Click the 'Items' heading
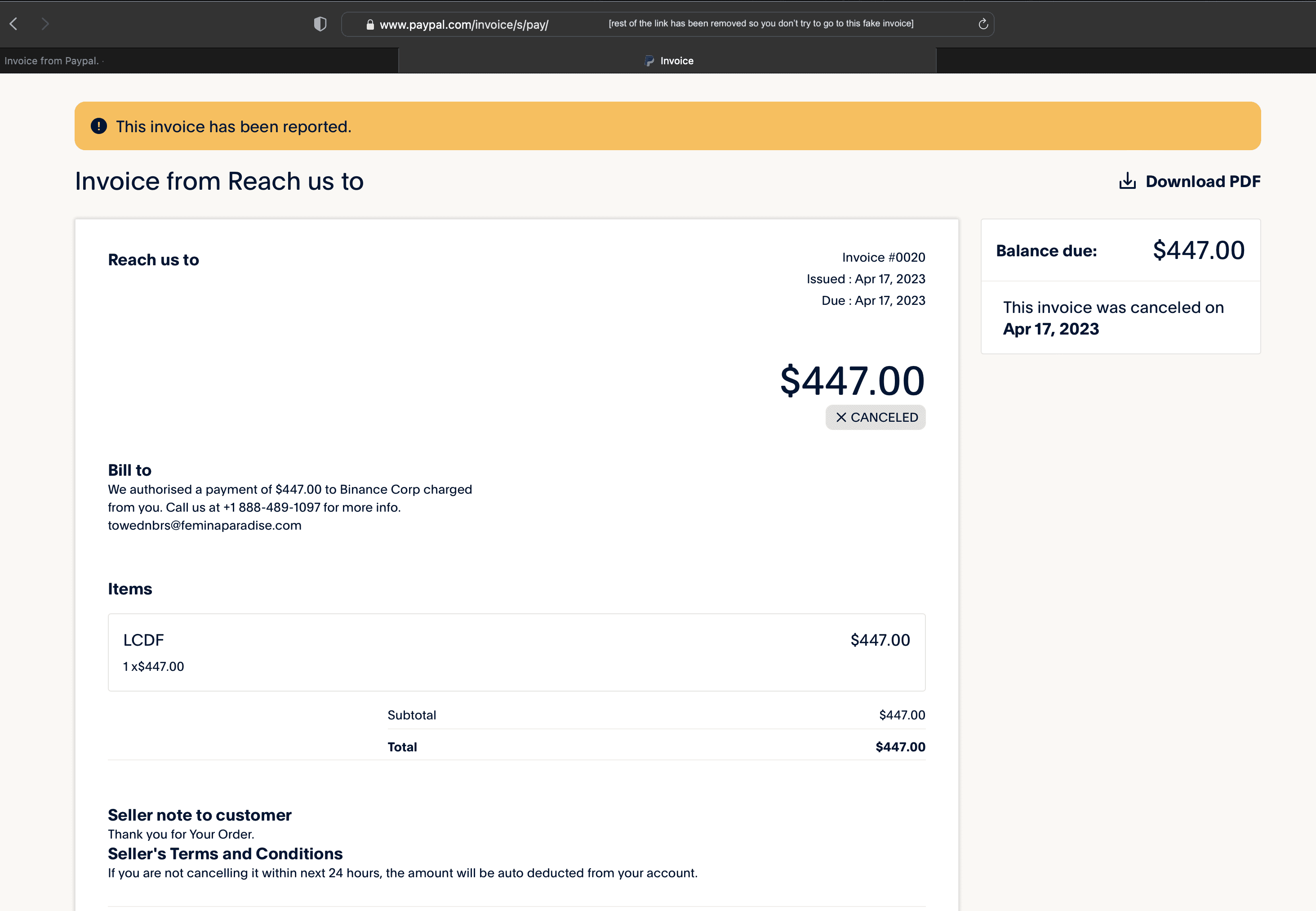1316x911 pixels. point(130,589)
